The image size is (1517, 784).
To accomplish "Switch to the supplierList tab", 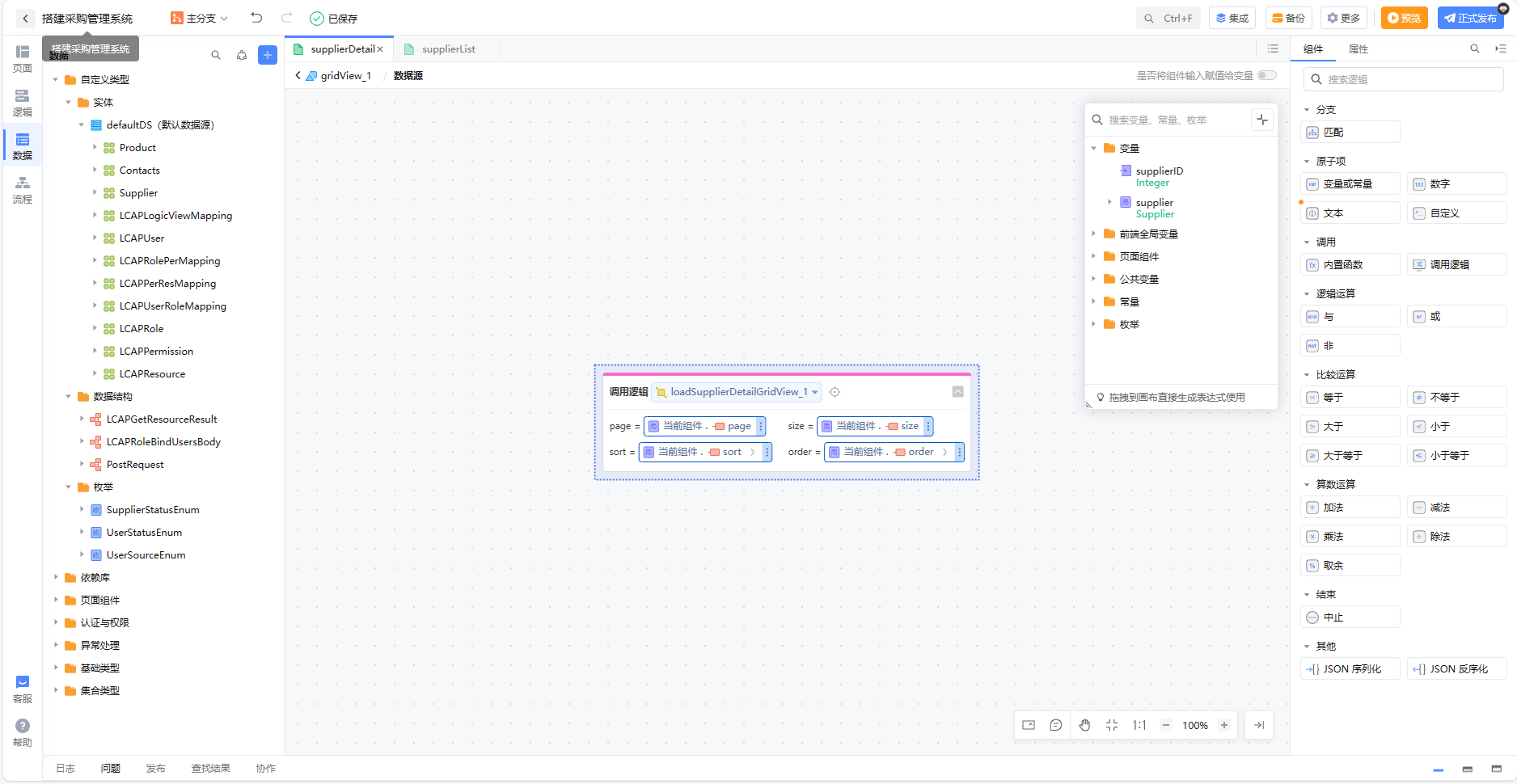I will (448, 49).
